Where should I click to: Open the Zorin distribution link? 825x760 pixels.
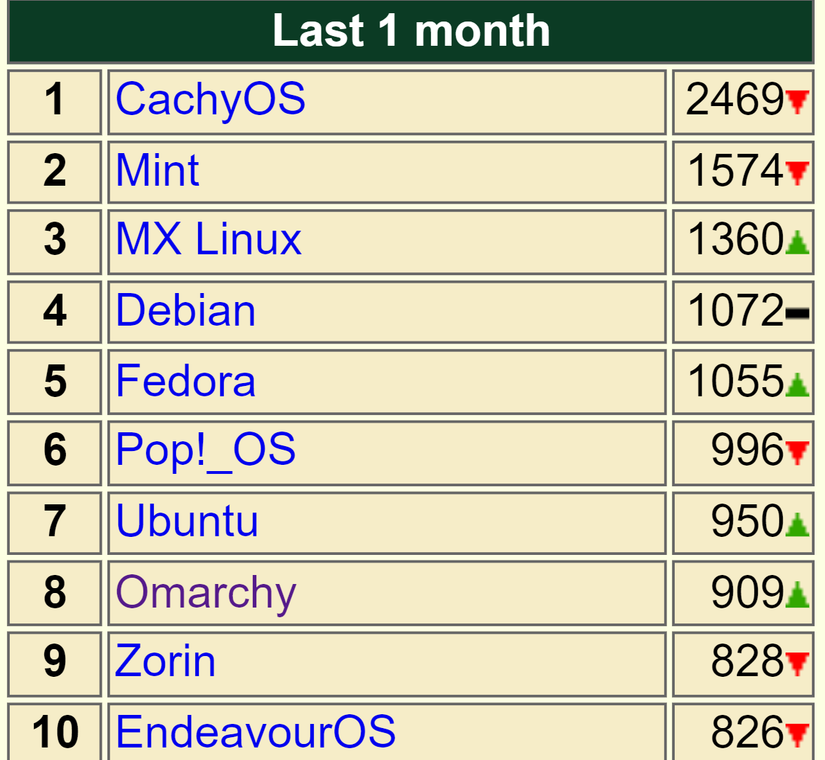click(x=165, y=661)
